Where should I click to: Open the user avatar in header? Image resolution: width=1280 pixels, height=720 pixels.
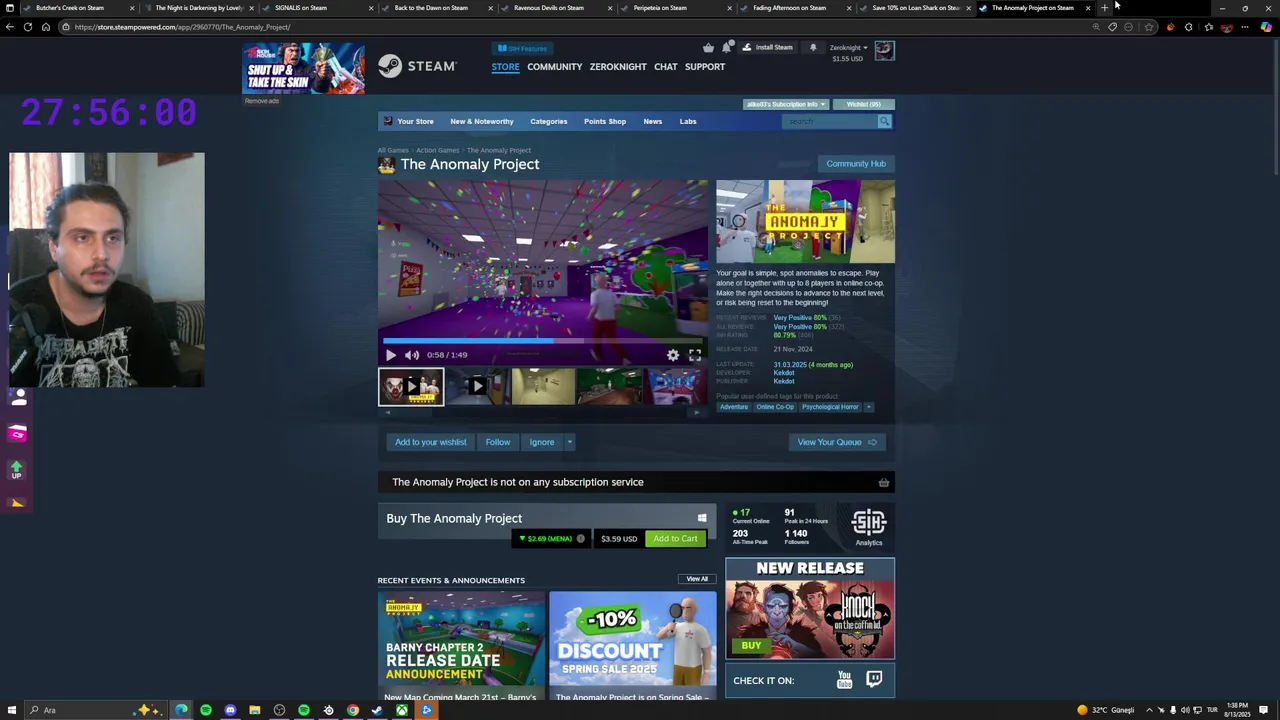[884, 50]
